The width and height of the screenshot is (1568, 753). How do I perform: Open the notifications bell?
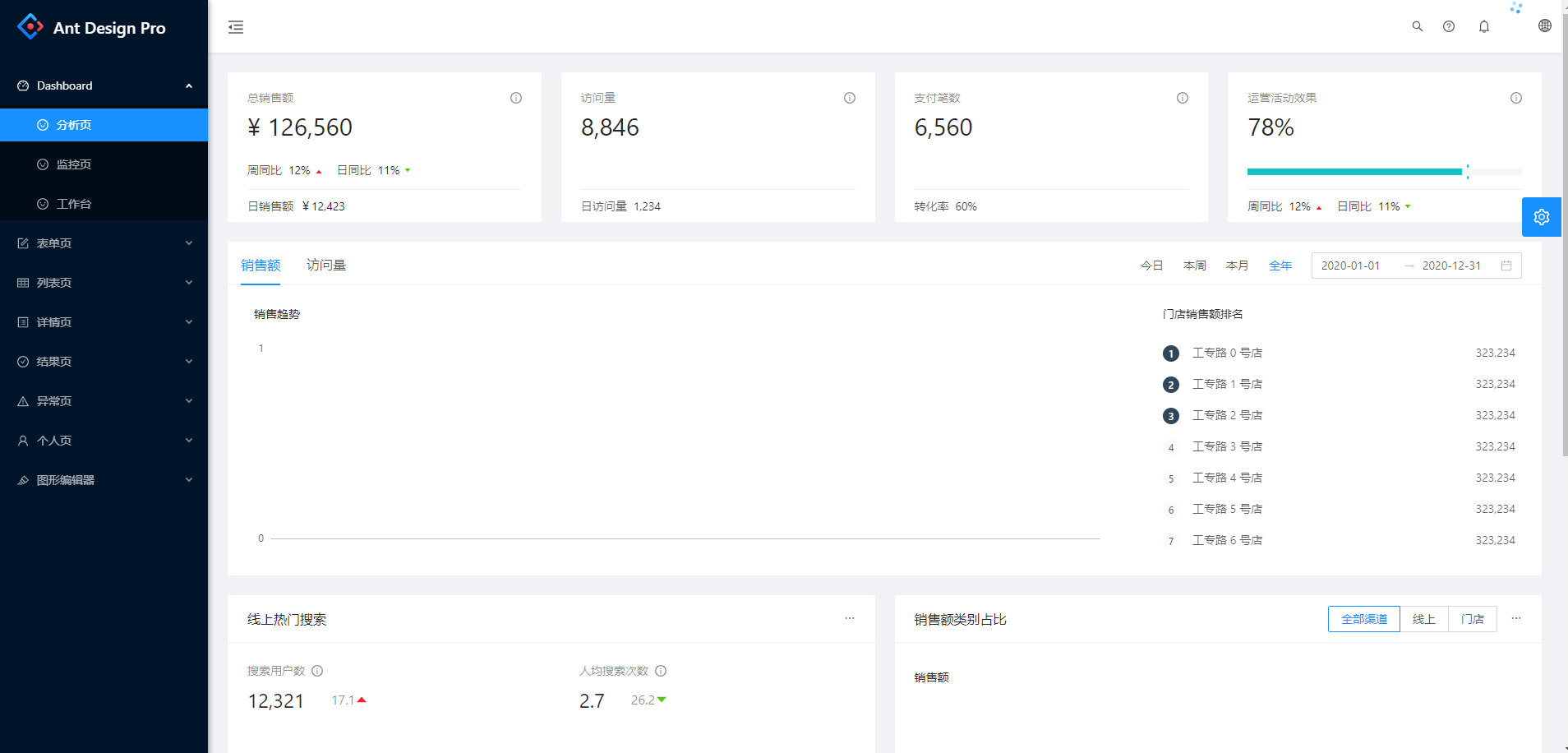pos(1484,26)
